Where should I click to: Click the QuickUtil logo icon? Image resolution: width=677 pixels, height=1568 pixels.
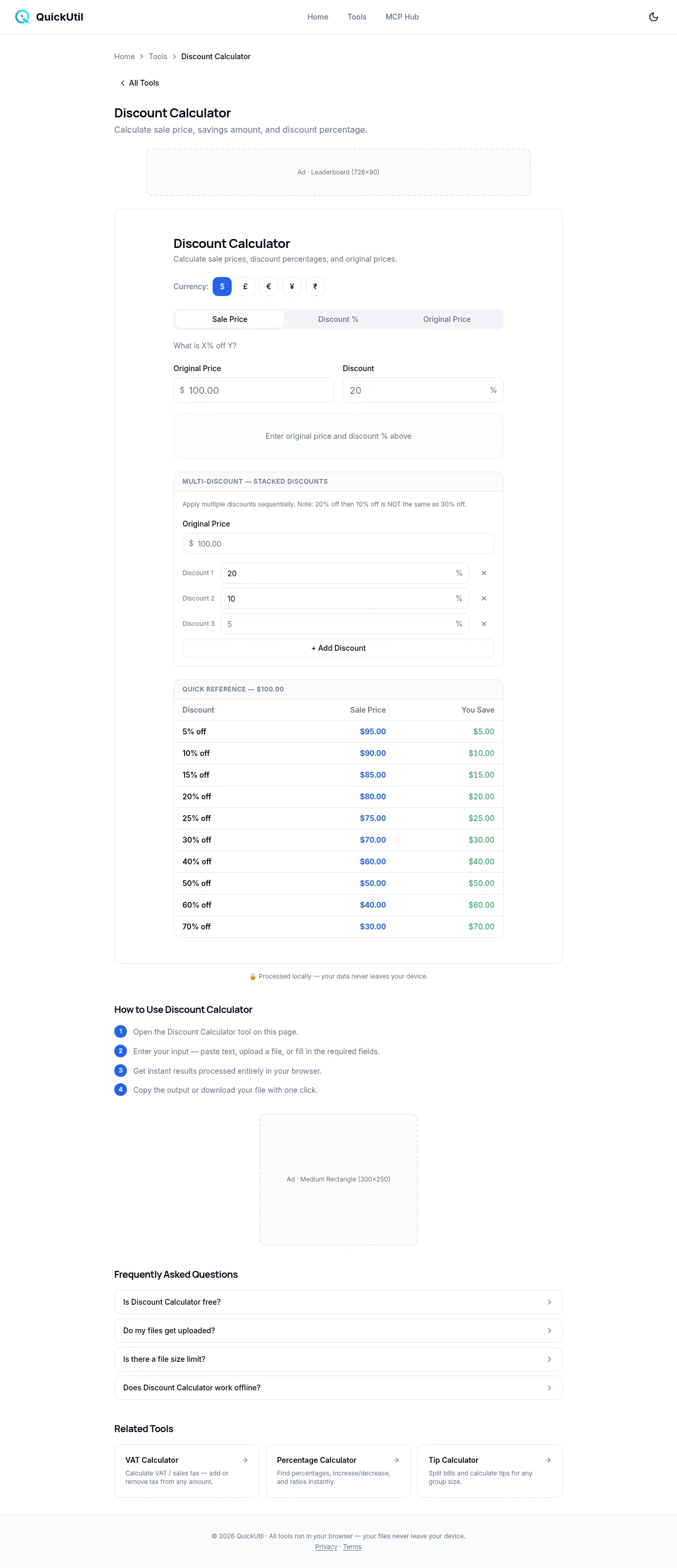23,17
